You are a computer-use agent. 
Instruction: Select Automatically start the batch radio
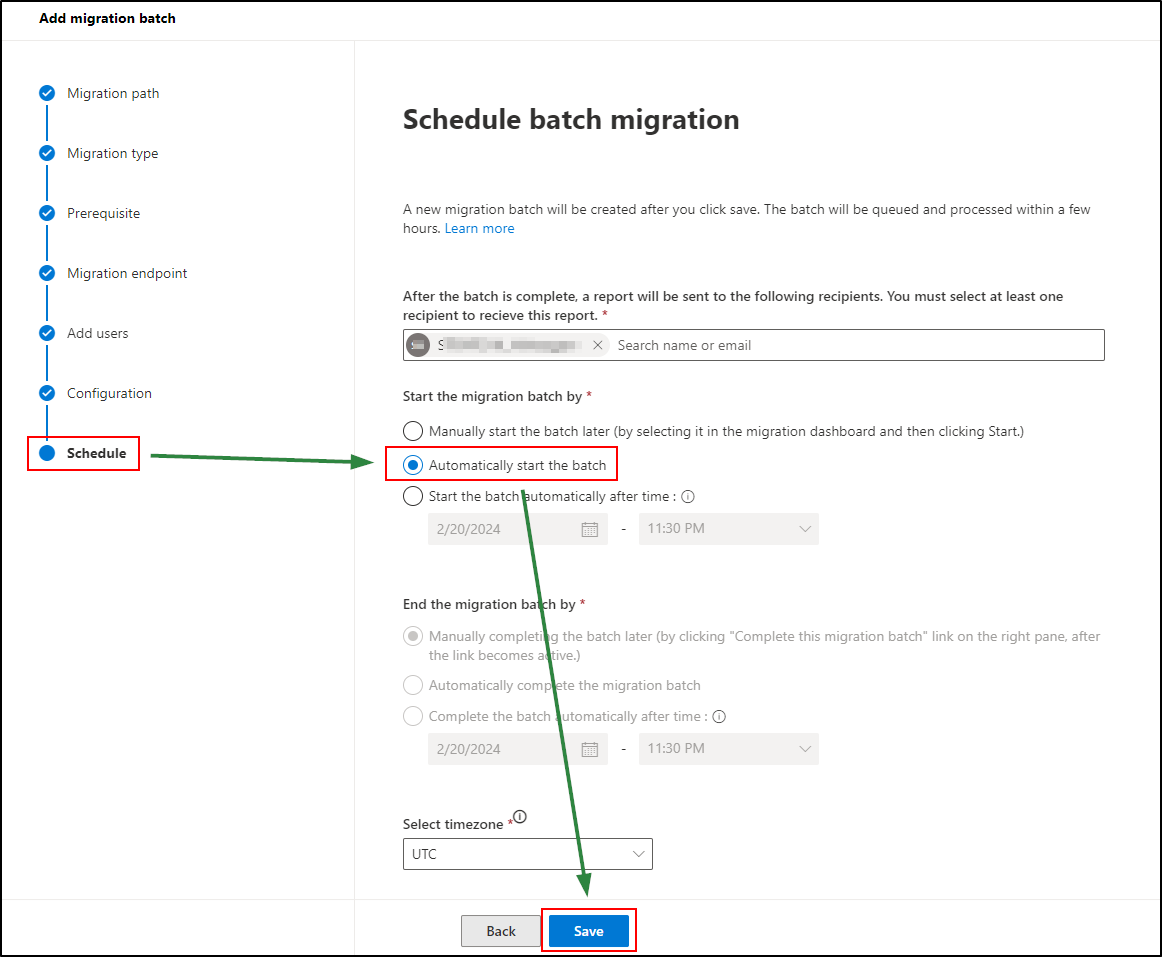[413, 465]
